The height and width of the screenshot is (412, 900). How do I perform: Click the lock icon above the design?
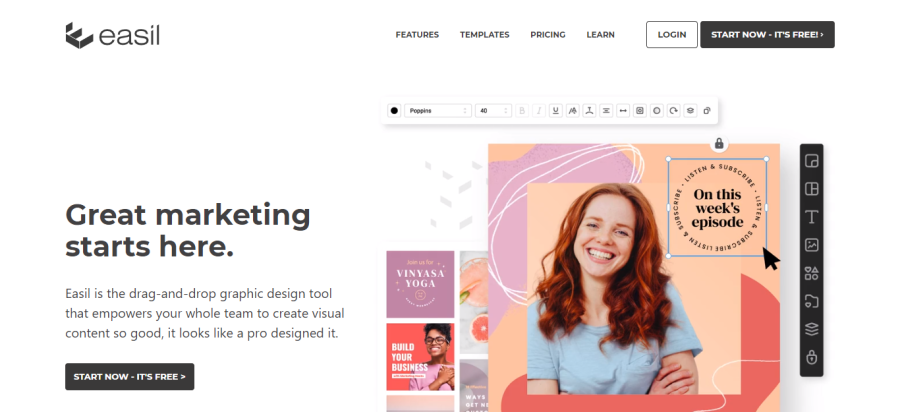pyautogui.click(x=719, y=143)
